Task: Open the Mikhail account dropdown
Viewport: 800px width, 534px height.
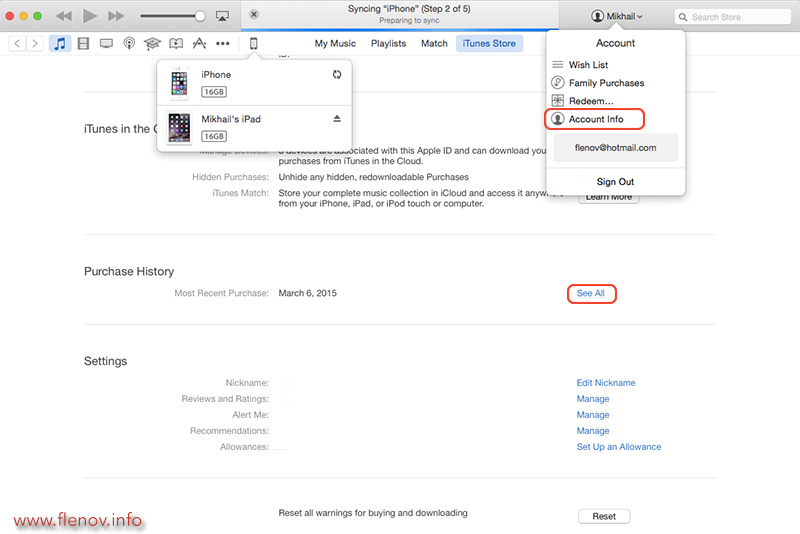Action: click(x=617, y=16)
